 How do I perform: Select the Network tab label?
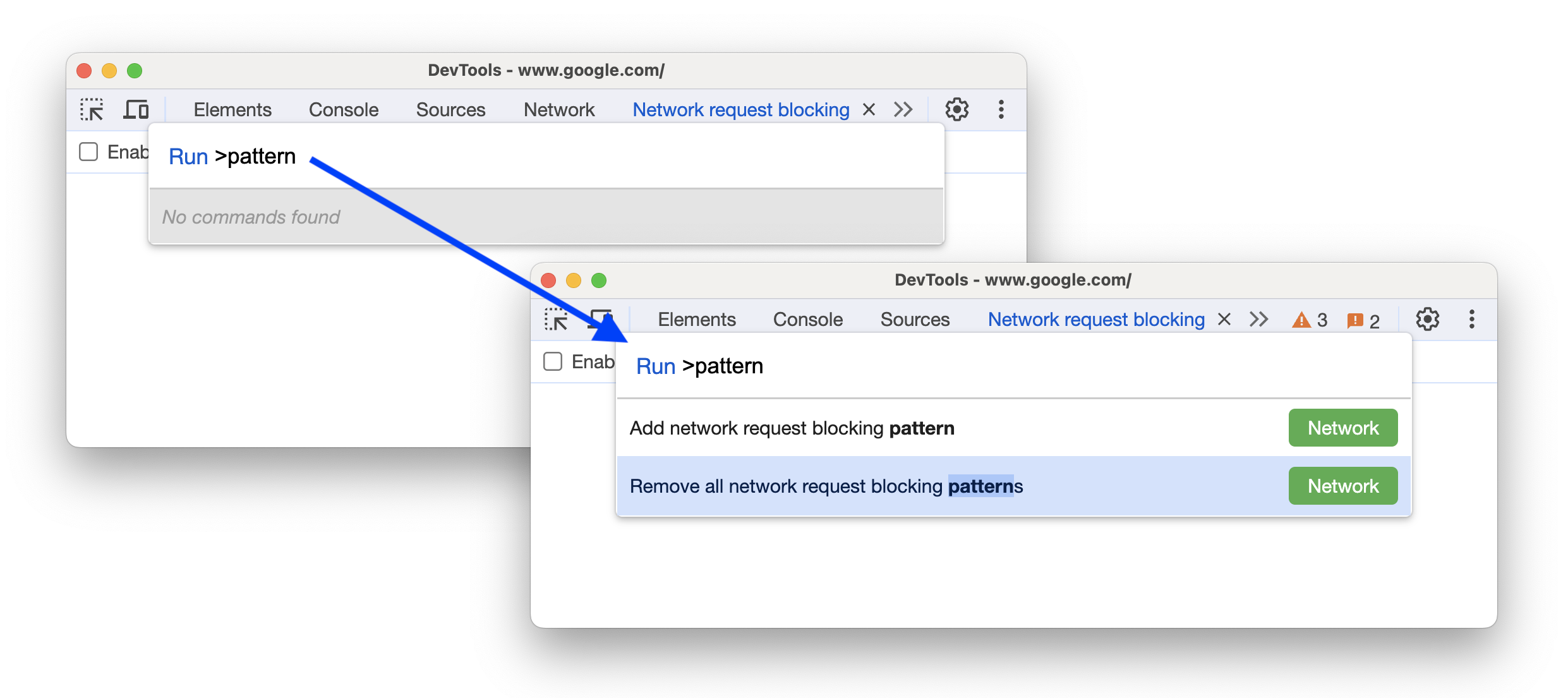[556, 110]
